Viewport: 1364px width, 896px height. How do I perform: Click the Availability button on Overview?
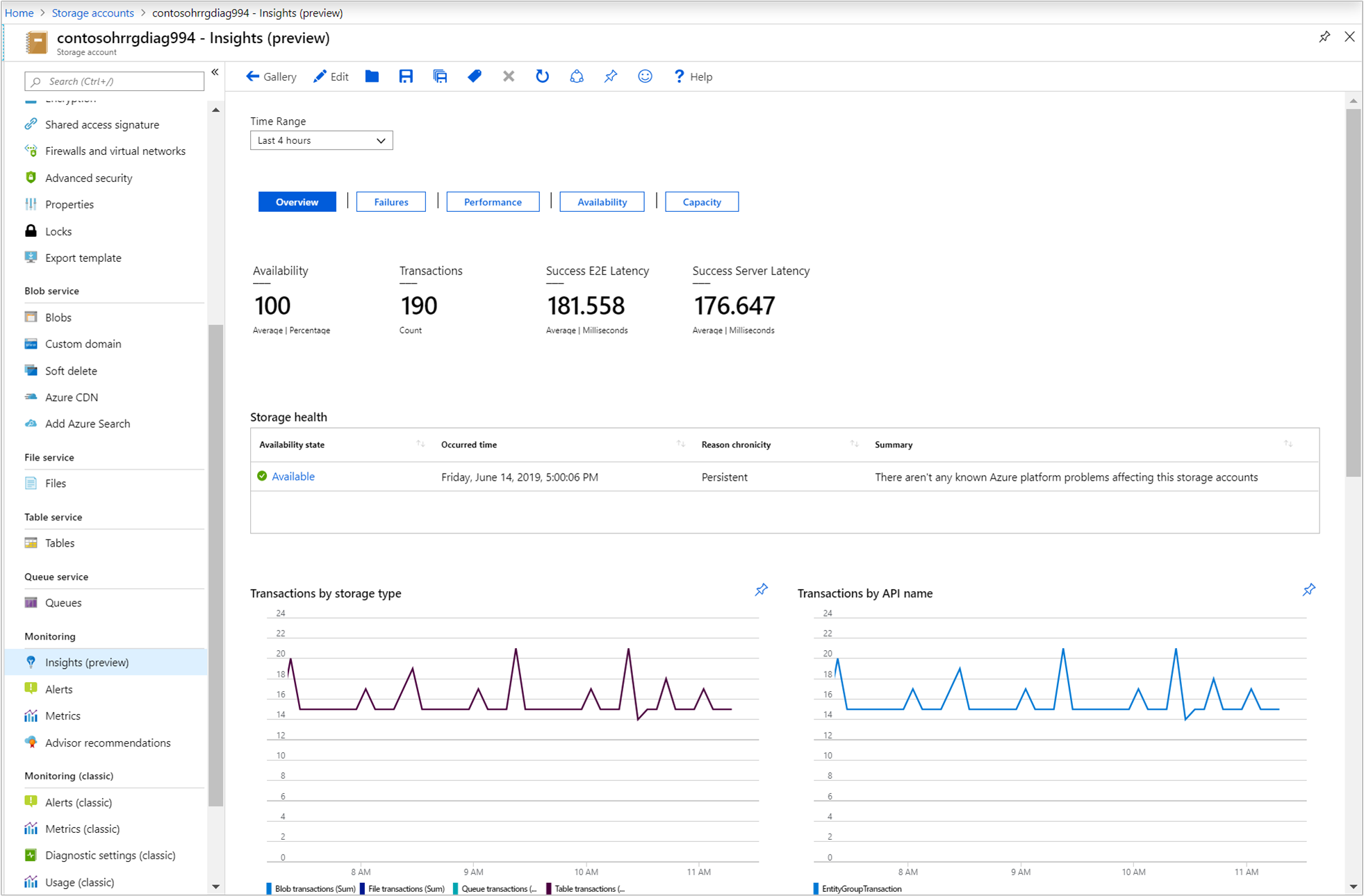coord(601,201)
